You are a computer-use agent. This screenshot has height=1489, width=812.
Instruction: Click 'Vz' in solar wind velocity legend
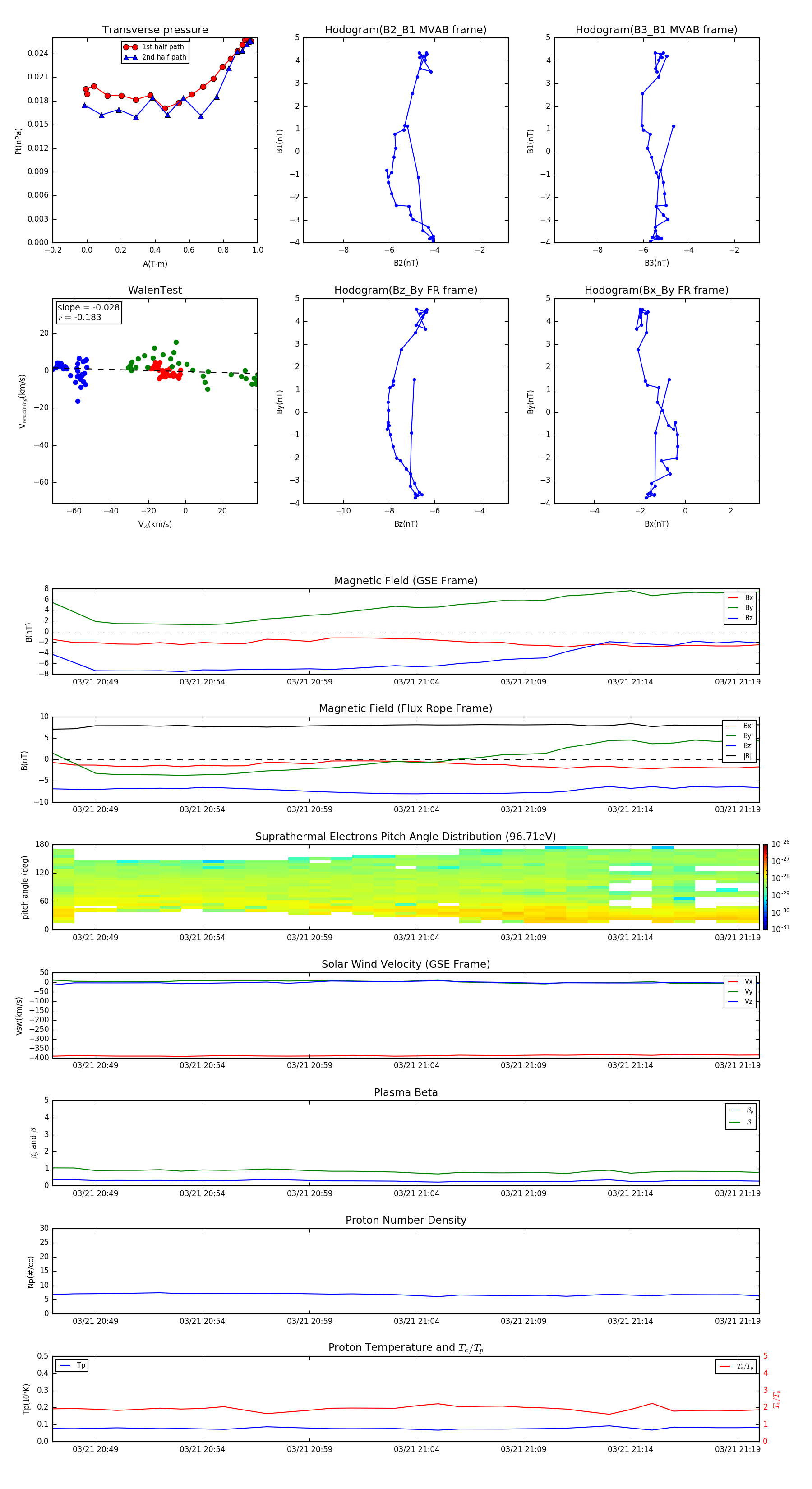(x=748, y=1002)
